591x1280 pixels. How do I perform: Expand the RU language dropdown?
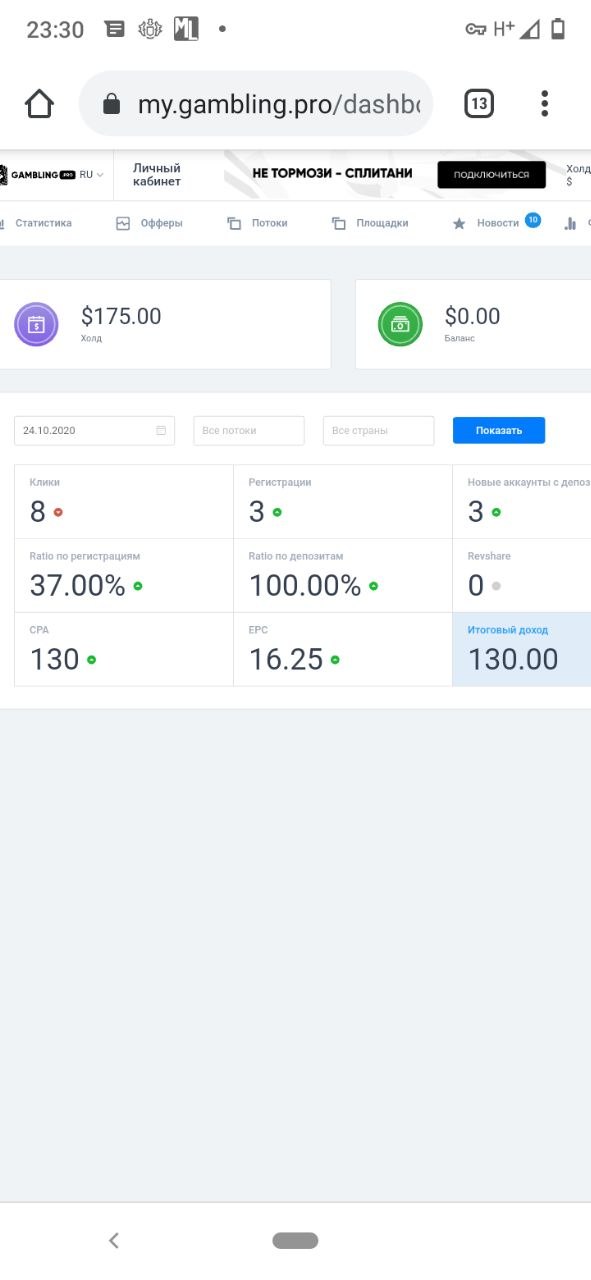pyautogui.click(x=92, y=174)
